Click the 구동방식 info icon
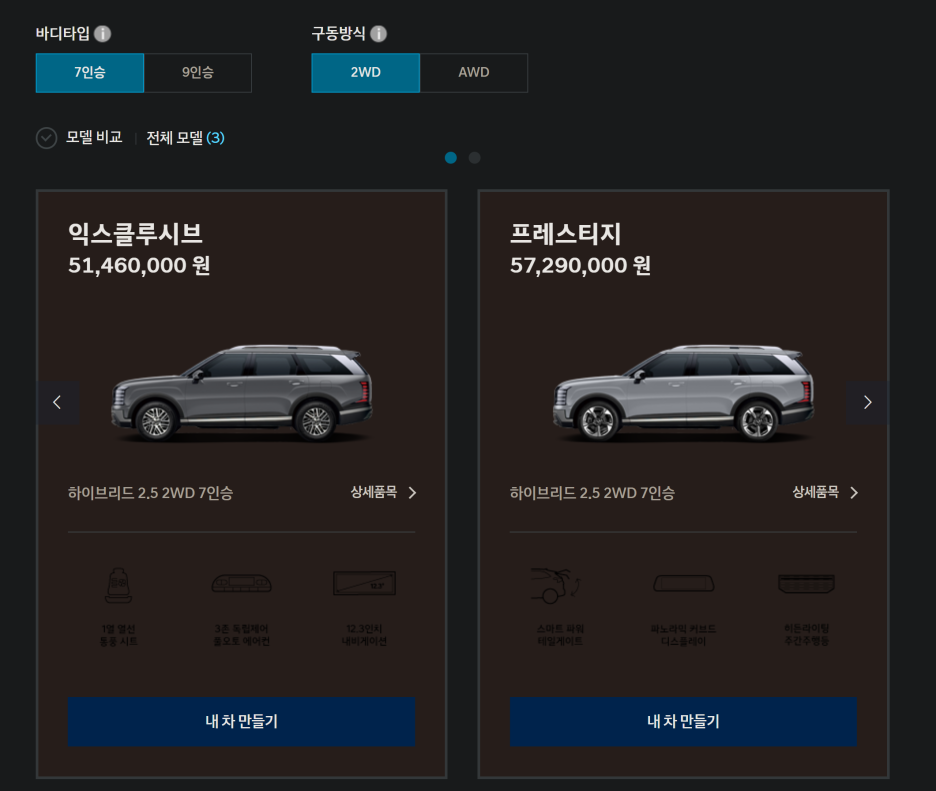This screenshot has width=936, height=791. coord(378,33)
